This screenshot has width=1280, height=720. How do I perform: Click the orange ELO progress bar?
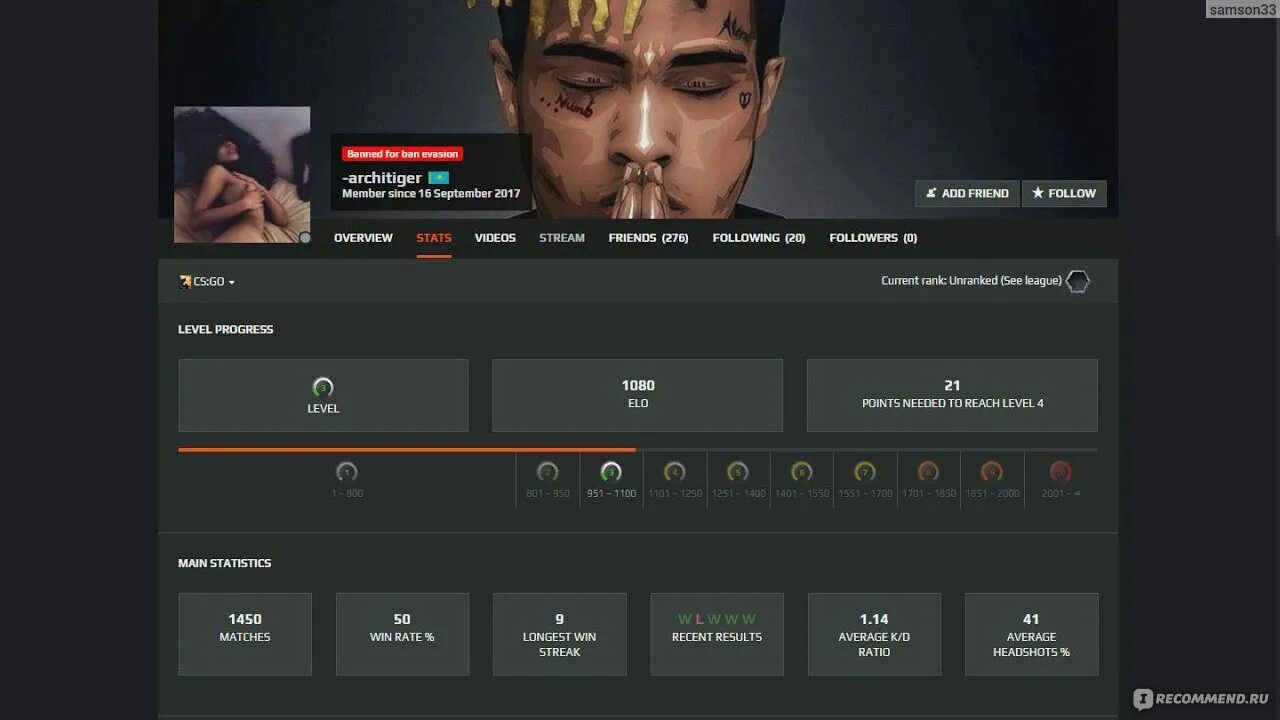pos(407,450)
